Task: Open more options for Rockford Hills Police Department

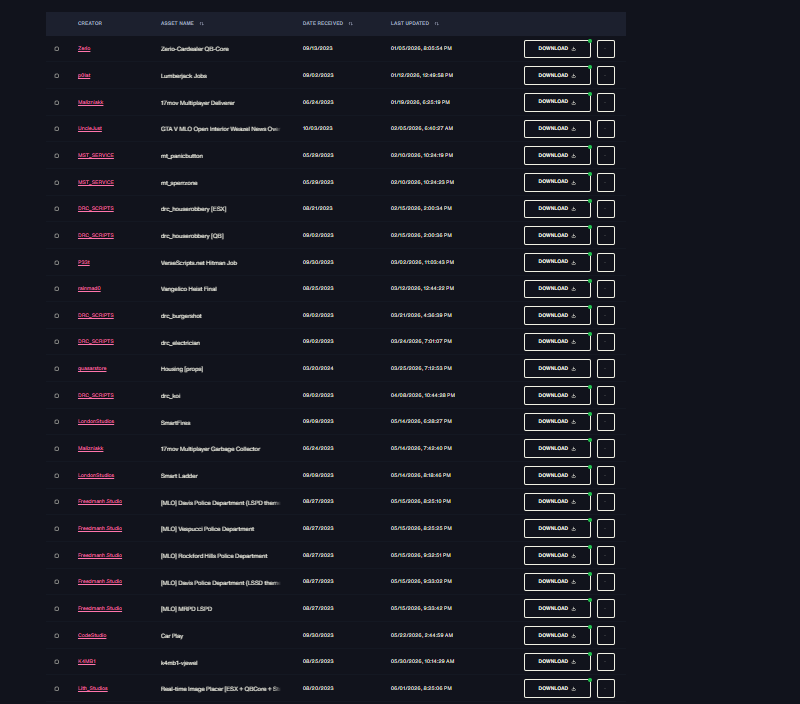Action: [x=606, y=555]
